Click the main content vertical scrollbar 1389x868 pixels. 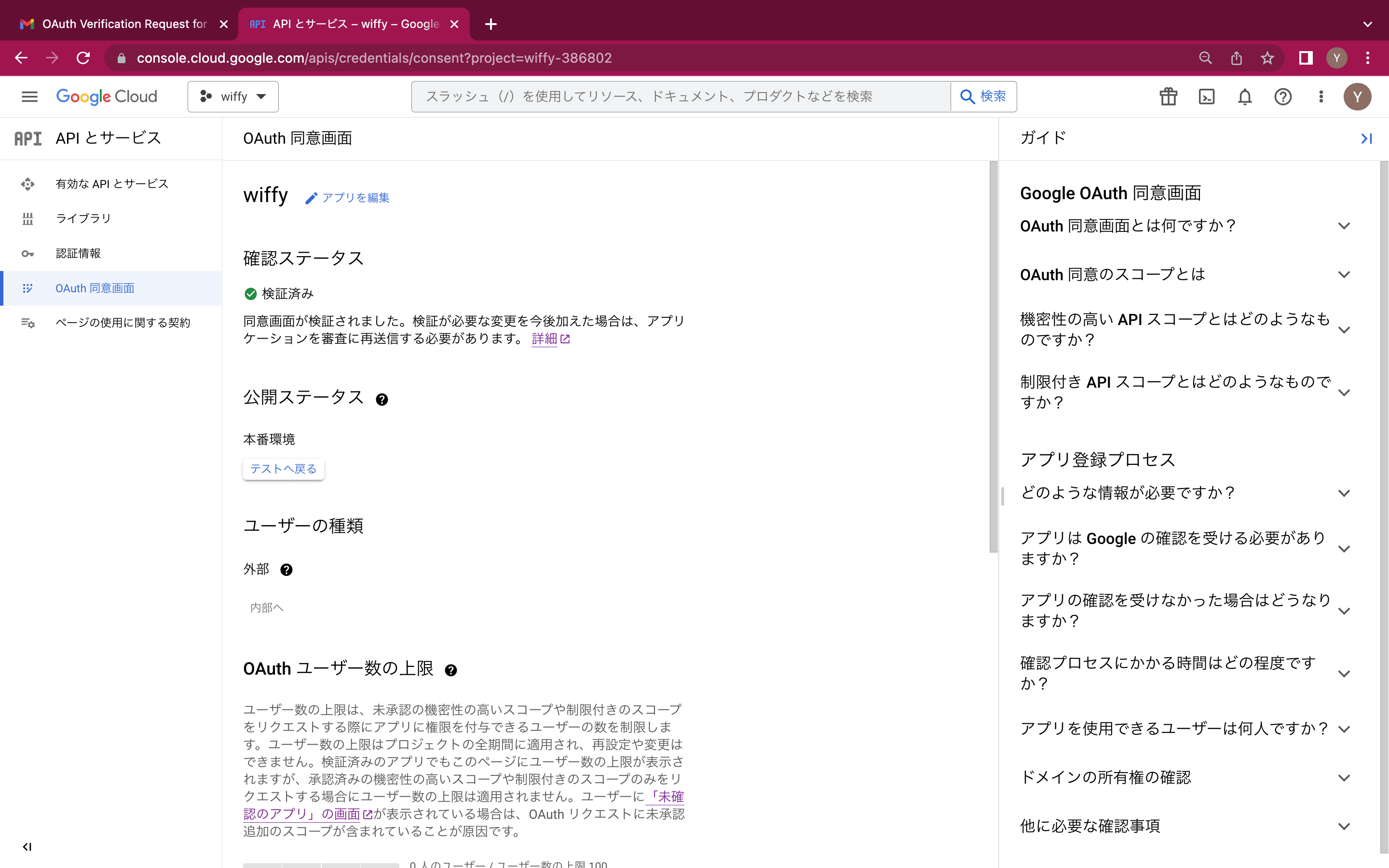[x=994, y=356]
